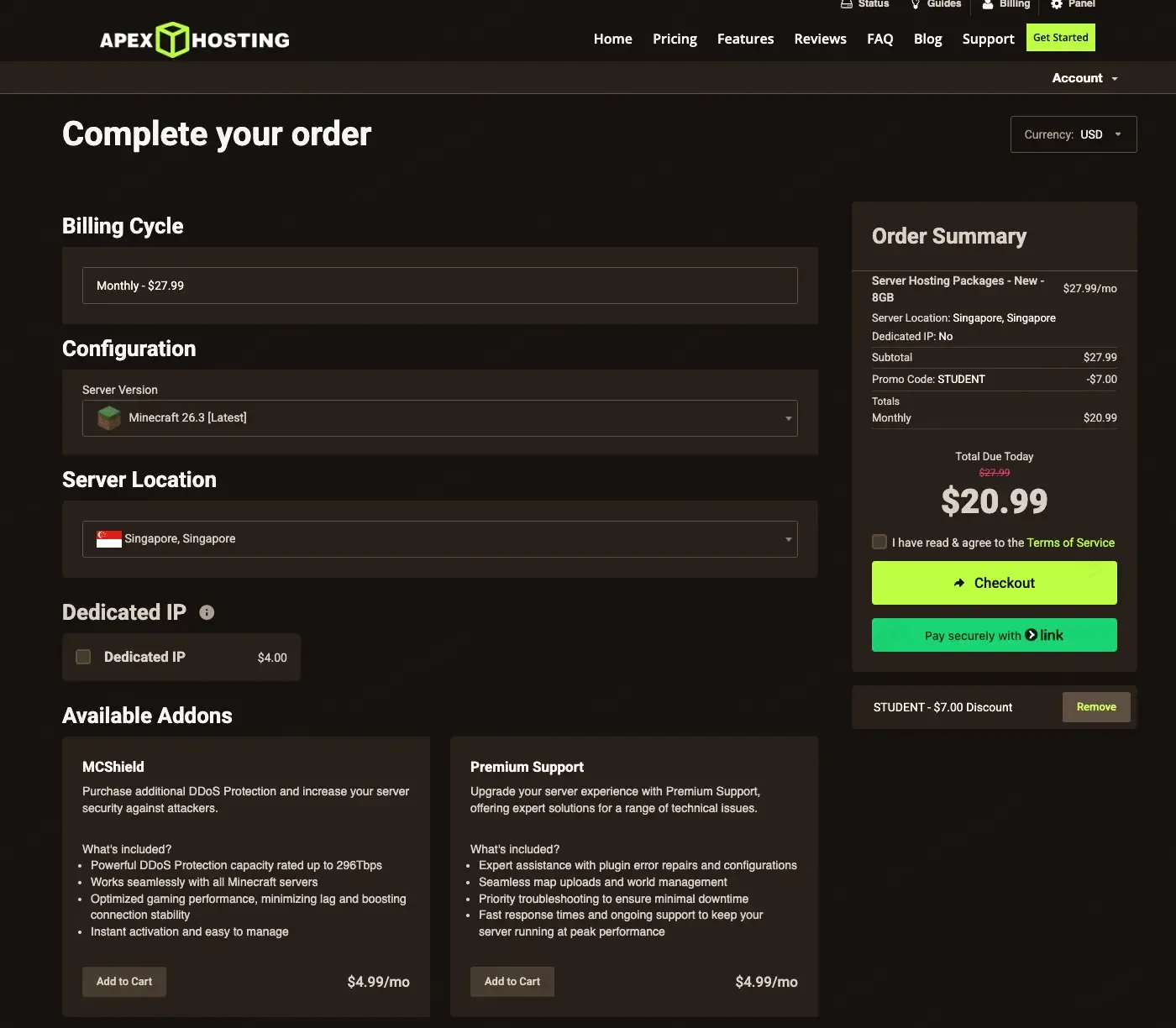This screenshot has width=1176, height=1028.
Task: Click the Dedicated IP $4.00 price
Action: point(272,658)
